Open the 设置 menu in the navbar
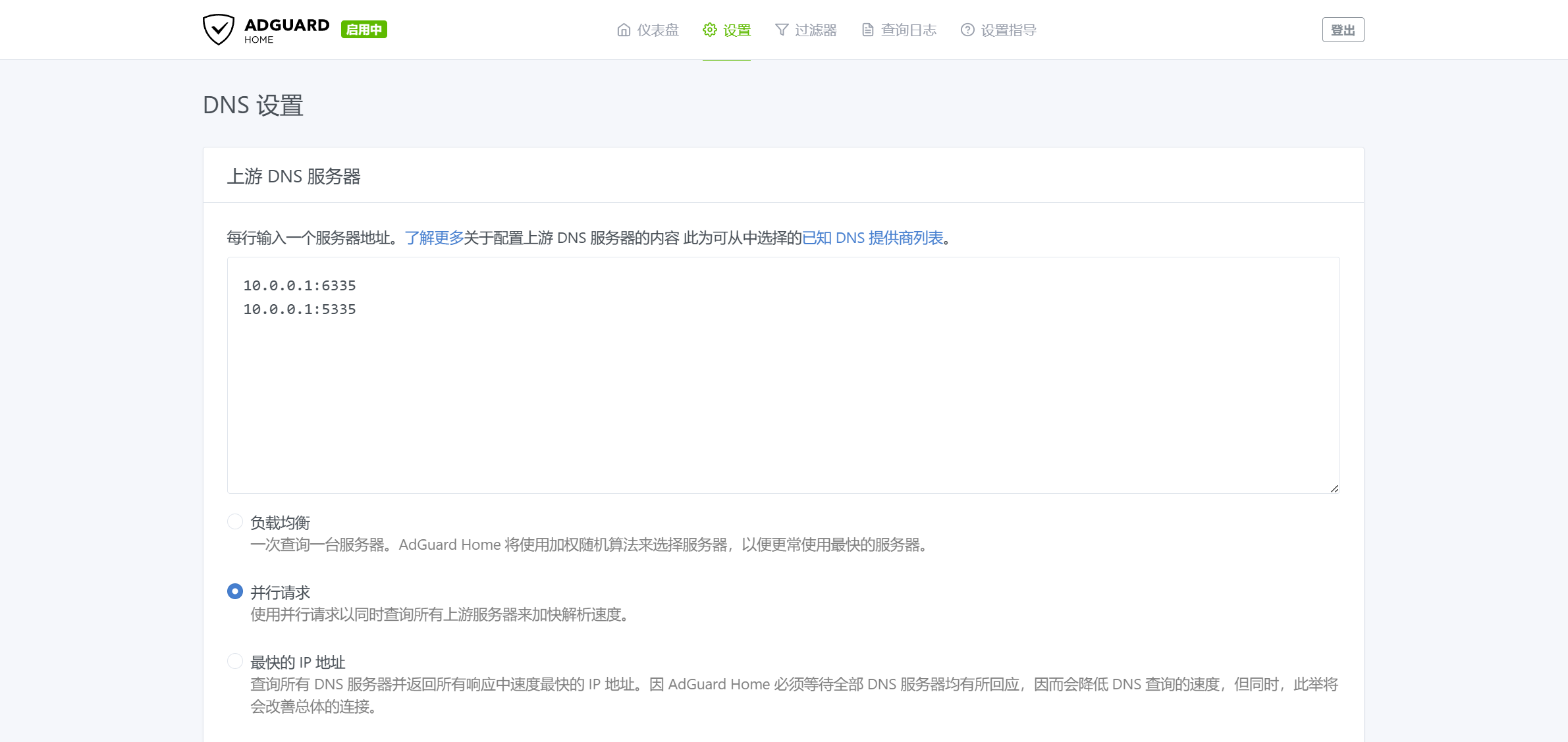This screenshot has height=742, width=1568. click(x=736, y=30)
